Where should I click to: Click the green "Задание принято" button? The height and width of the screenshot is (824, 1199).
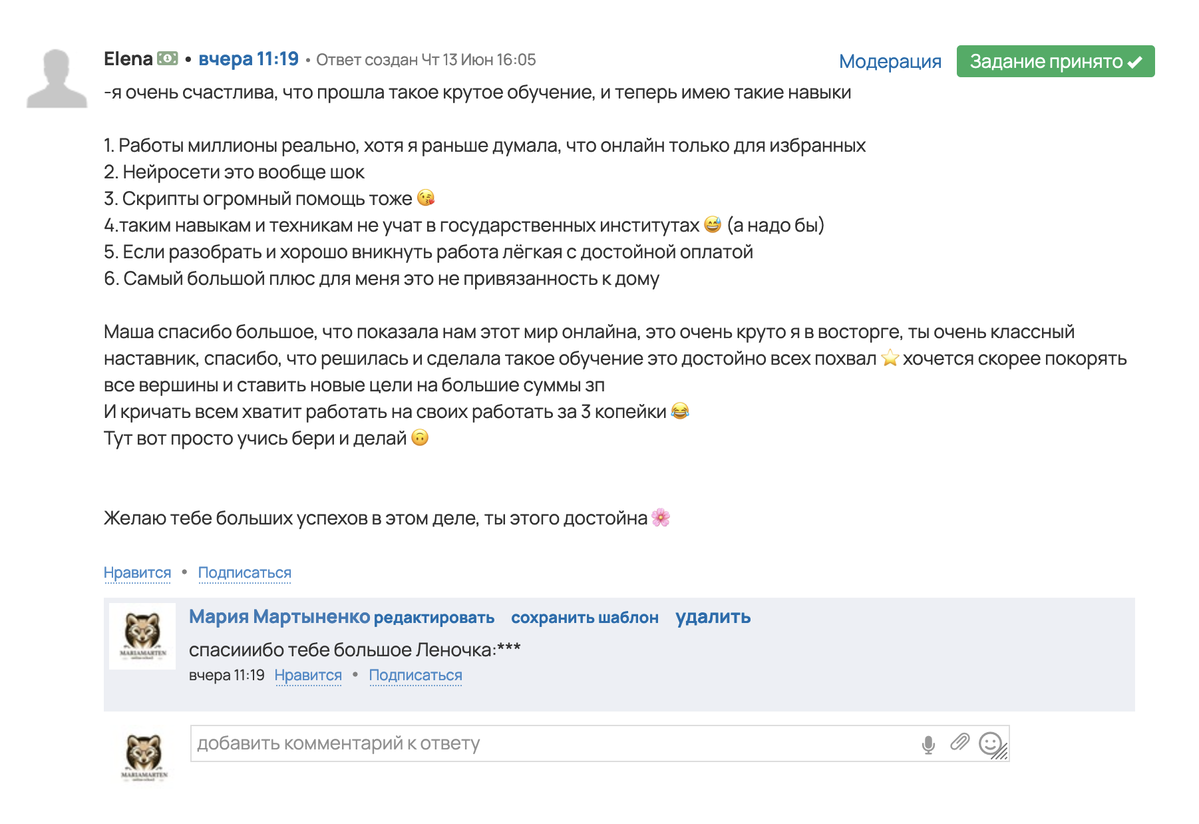click(1055, 61)
